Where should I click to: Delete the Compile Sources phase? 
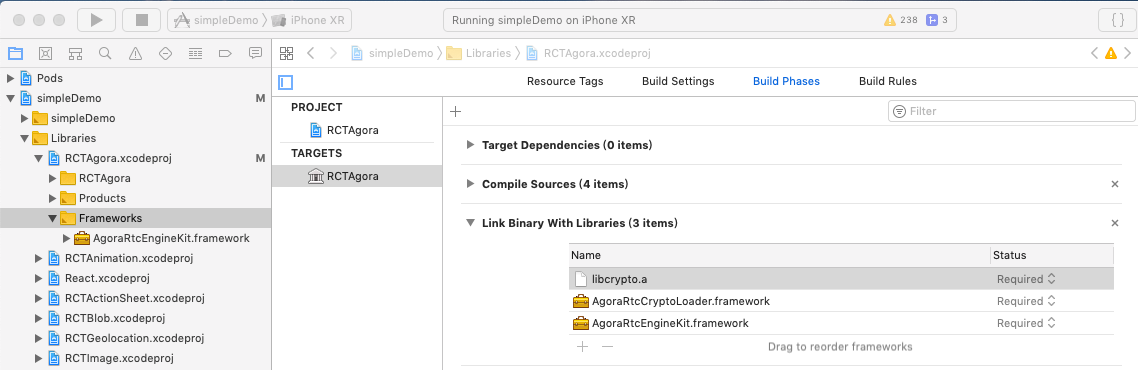tap(1115, 184)
